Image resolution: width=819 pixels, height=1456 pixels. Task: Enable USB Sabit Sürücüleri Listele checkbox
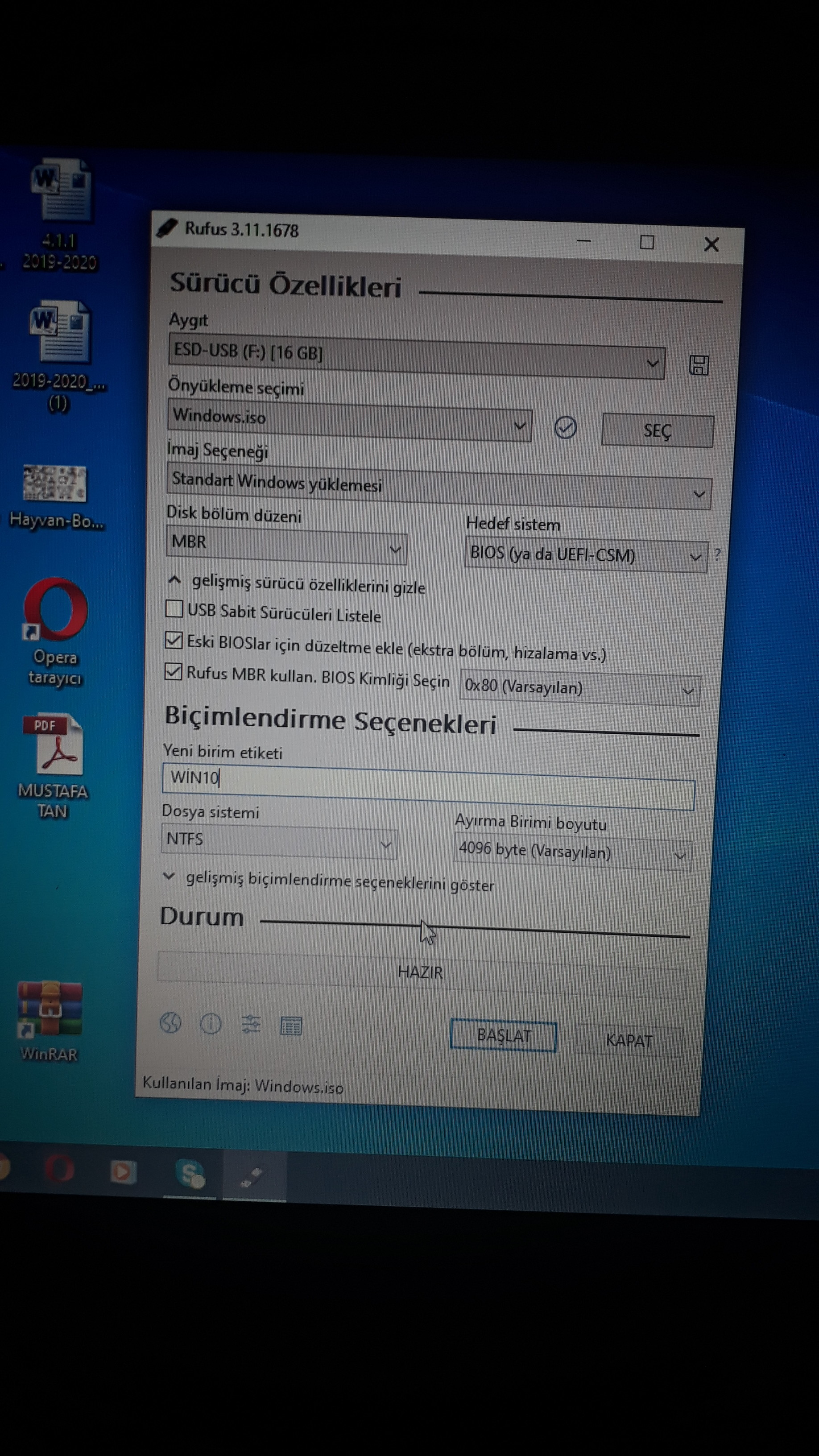point(174,609)
